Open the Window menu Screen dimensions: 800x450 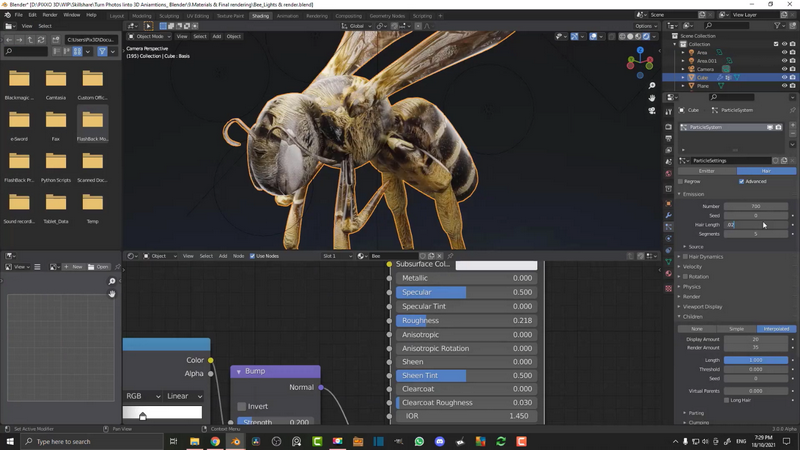pyautogui.click(x=71, y=15)
